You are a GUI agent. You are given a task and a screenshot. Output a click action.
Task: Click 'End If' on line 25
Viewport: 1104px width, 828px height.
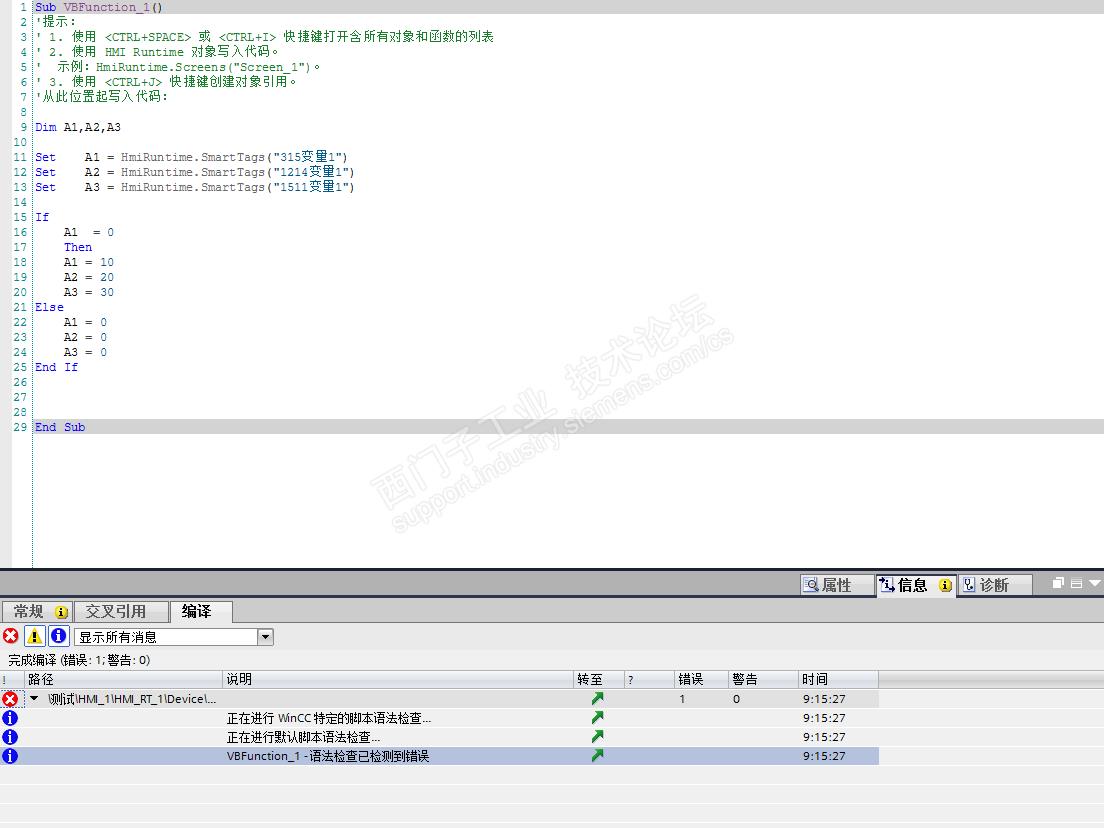click(x=56, y=367)
